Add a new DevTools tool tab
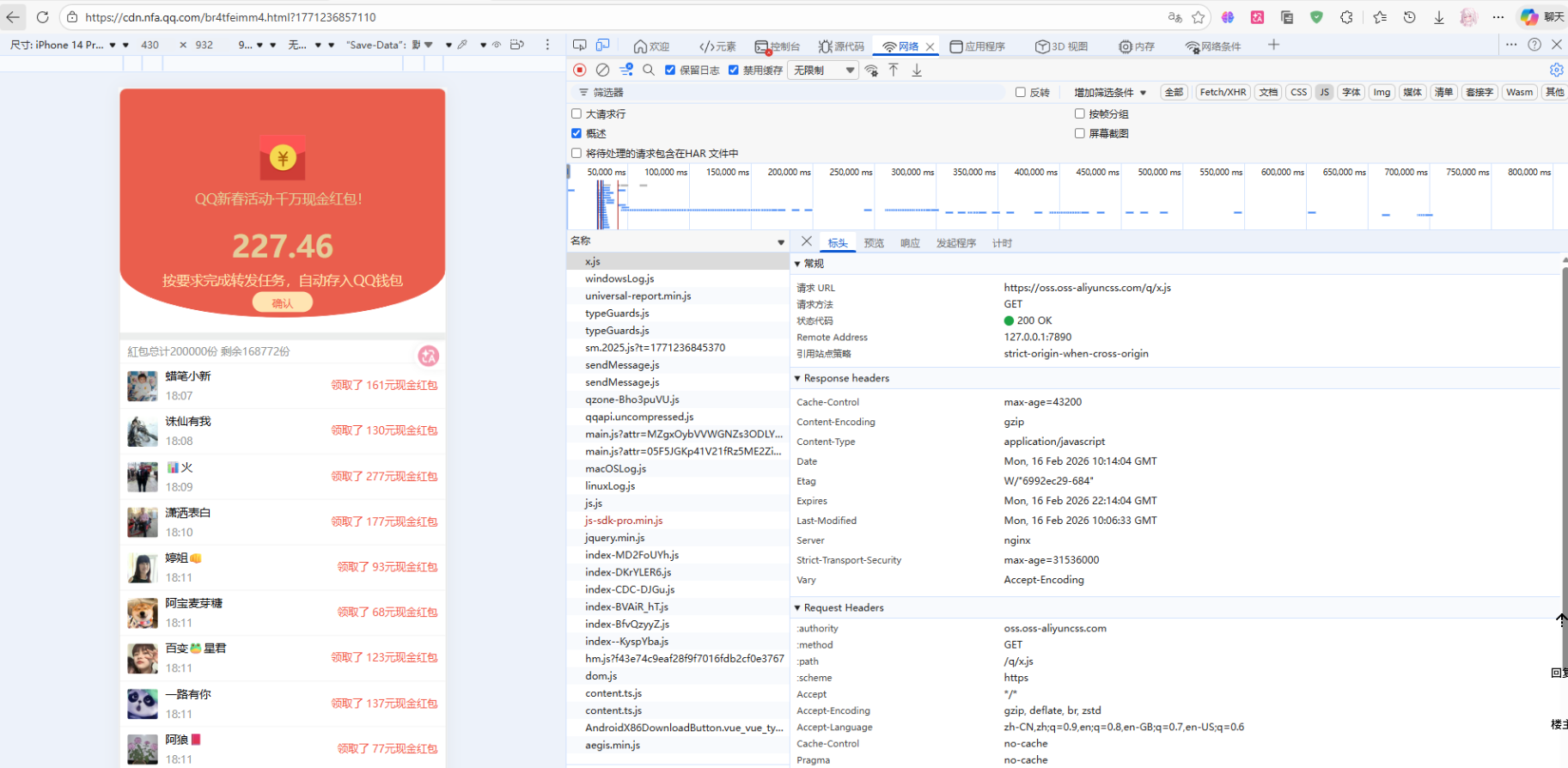This screenshot has height=768, width=1568. click(x=1273, y=45)
